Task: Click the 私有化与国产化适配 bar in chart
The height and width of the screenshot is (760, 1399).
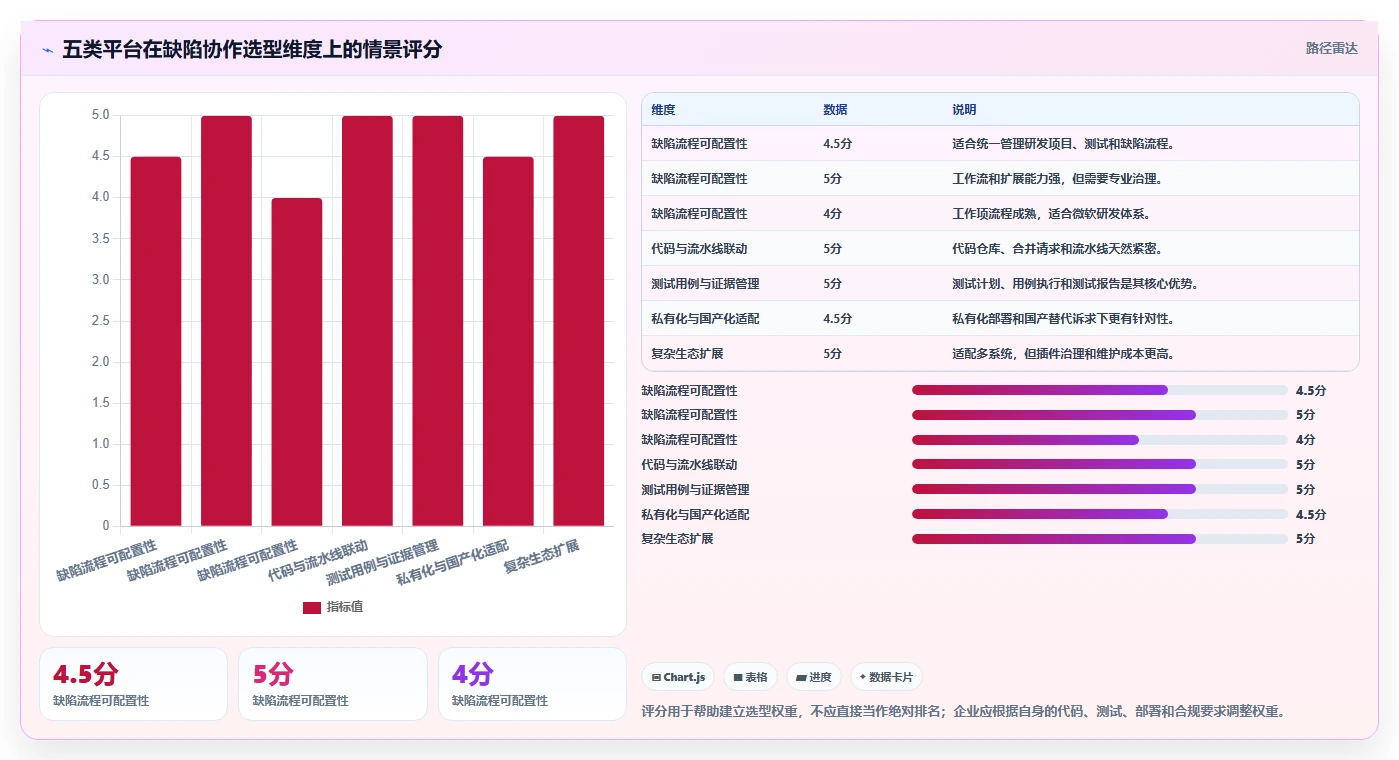Action: tap(508, 341)
